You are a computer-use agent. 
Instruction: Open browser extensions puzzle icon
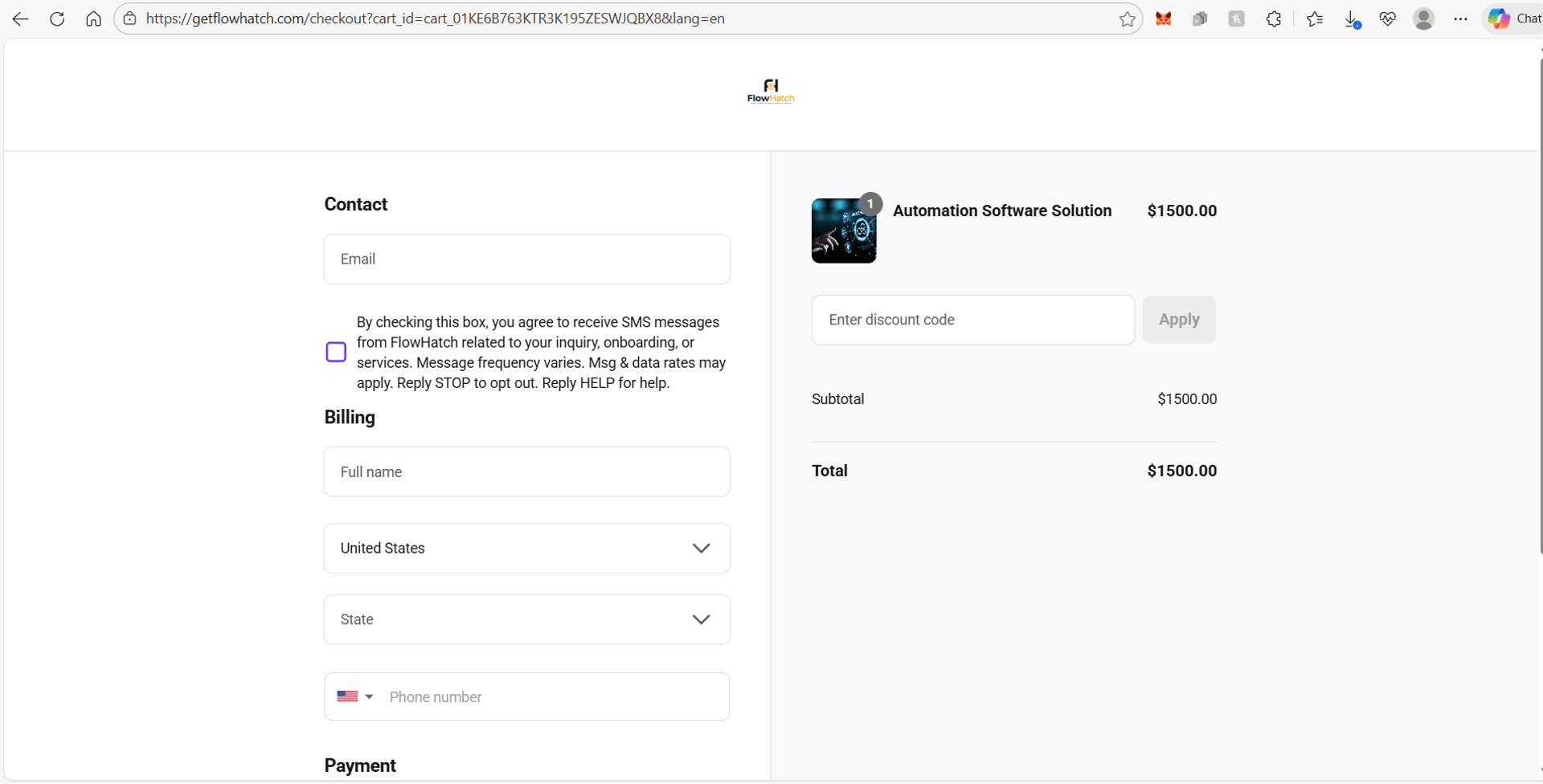coord(1273,18)
